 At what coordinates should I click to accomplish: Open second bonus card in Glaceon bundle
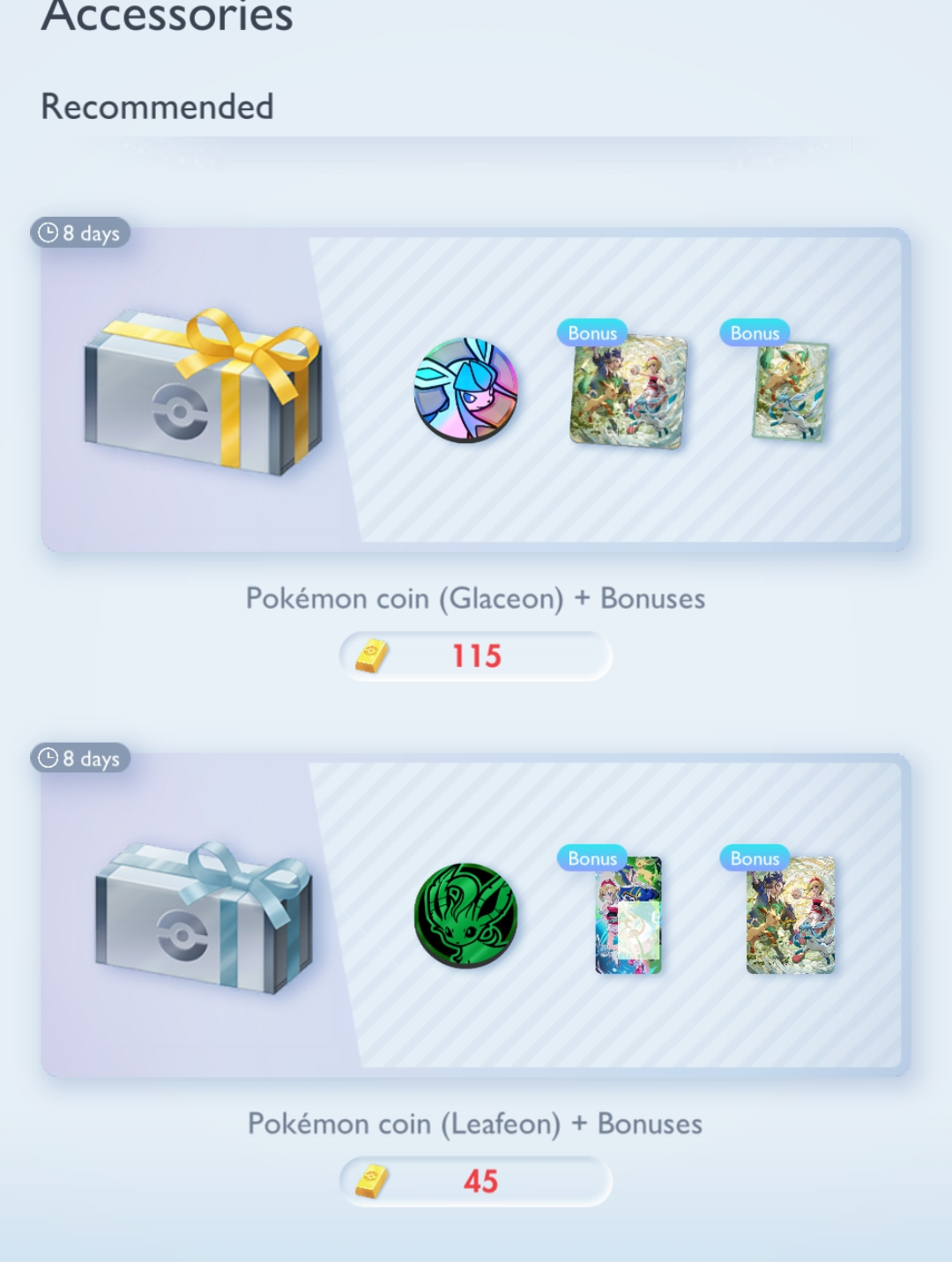point(790,391)
